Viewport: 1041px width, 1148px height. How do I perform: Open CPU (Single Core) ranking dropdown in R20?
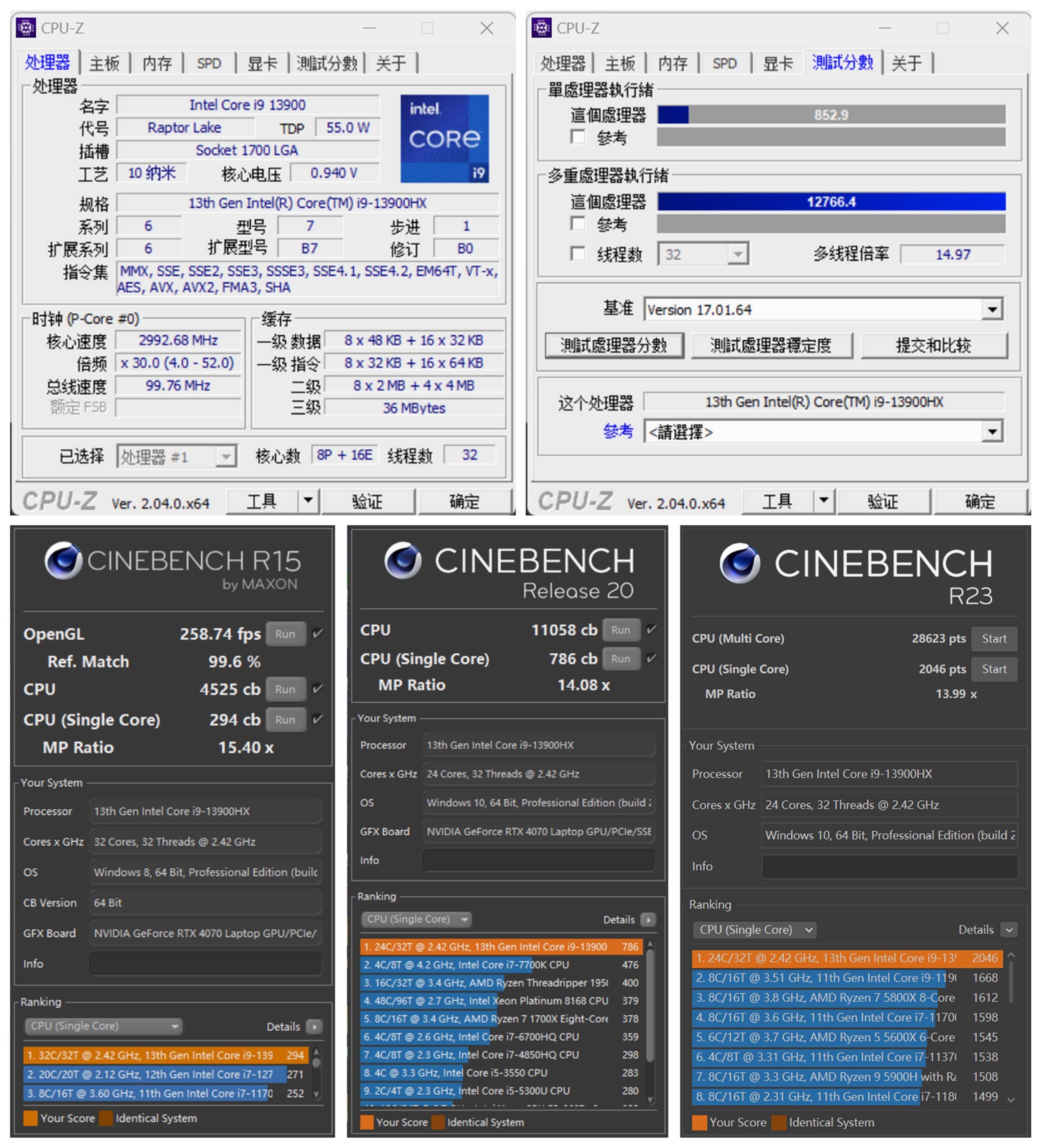[416, 919]
